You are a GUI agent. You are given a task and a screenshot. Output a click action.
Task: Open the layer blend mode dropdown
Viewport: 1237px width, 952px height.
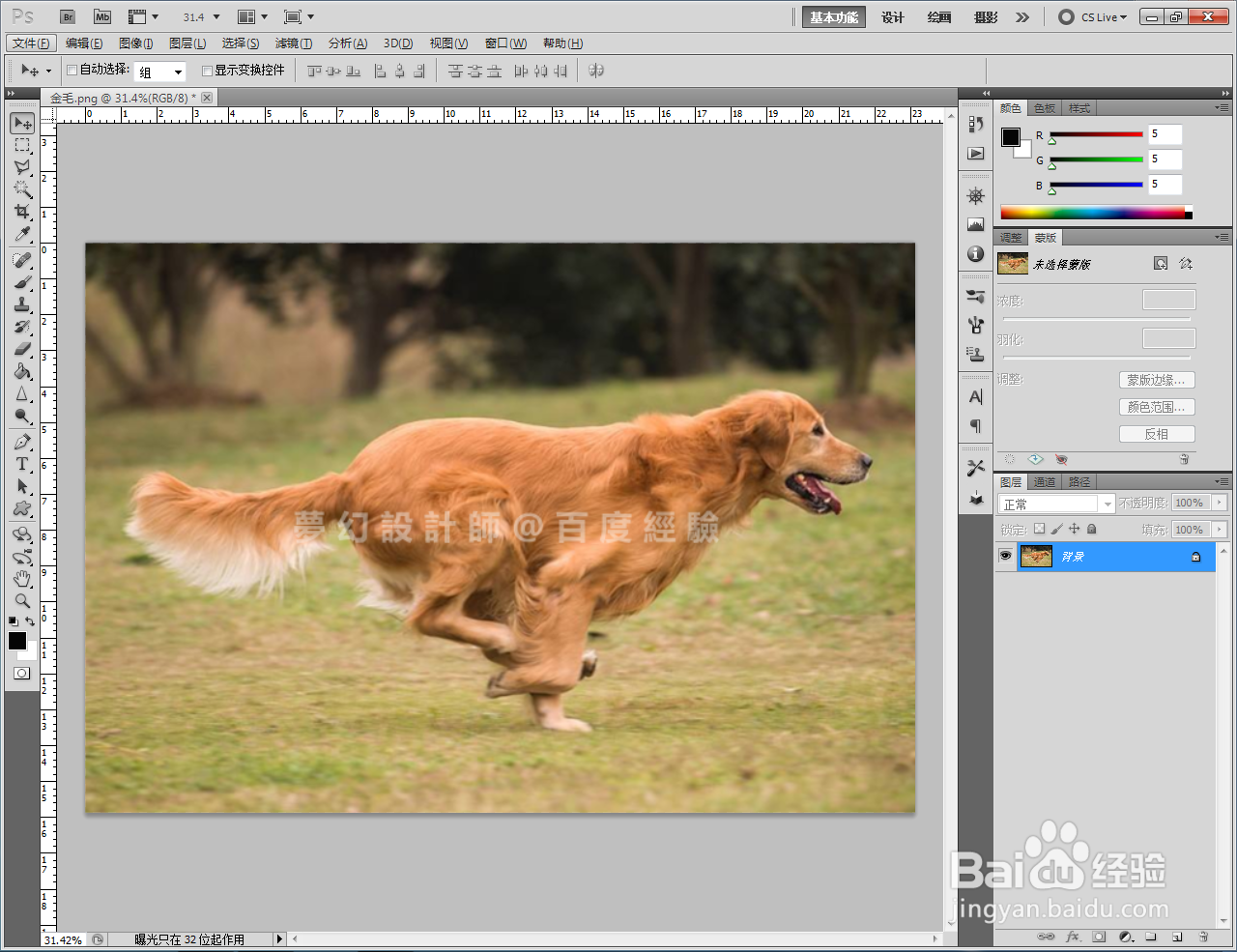[1108, 504]
